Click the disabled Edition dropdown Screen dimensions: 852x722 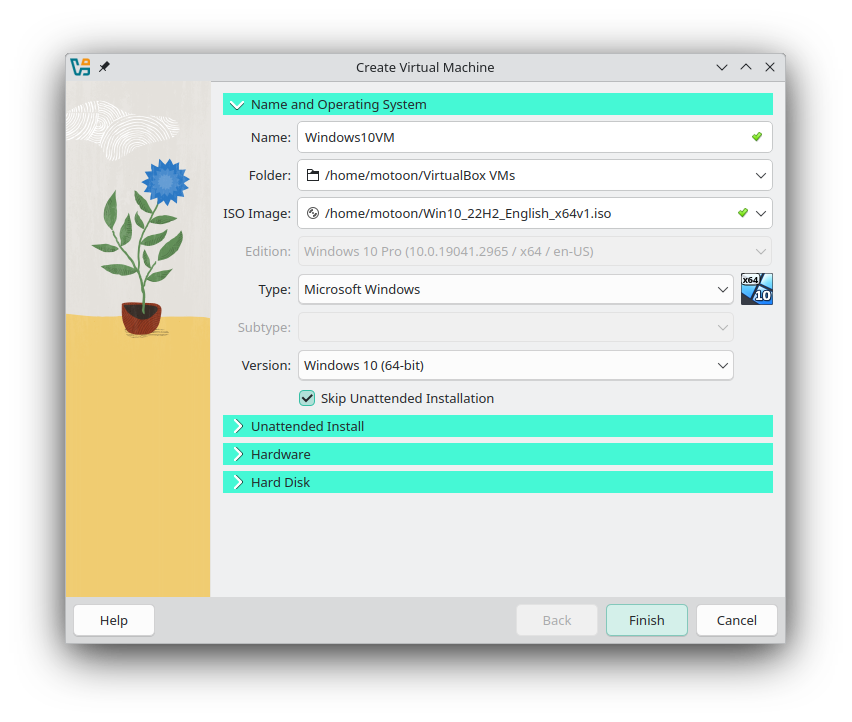[535, 252]
